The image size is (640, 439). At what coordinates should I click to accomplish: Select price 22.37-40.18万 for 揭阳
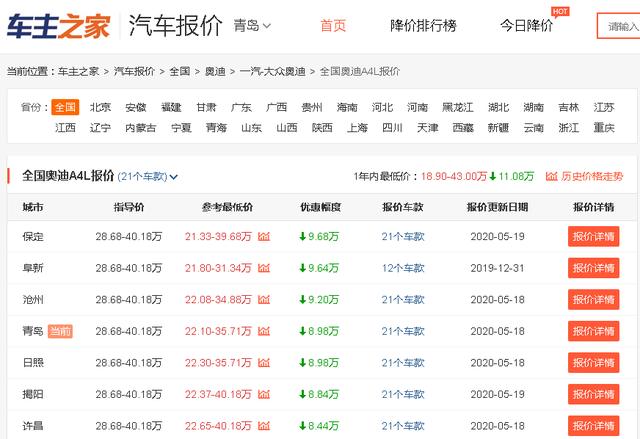click(218, 394)
